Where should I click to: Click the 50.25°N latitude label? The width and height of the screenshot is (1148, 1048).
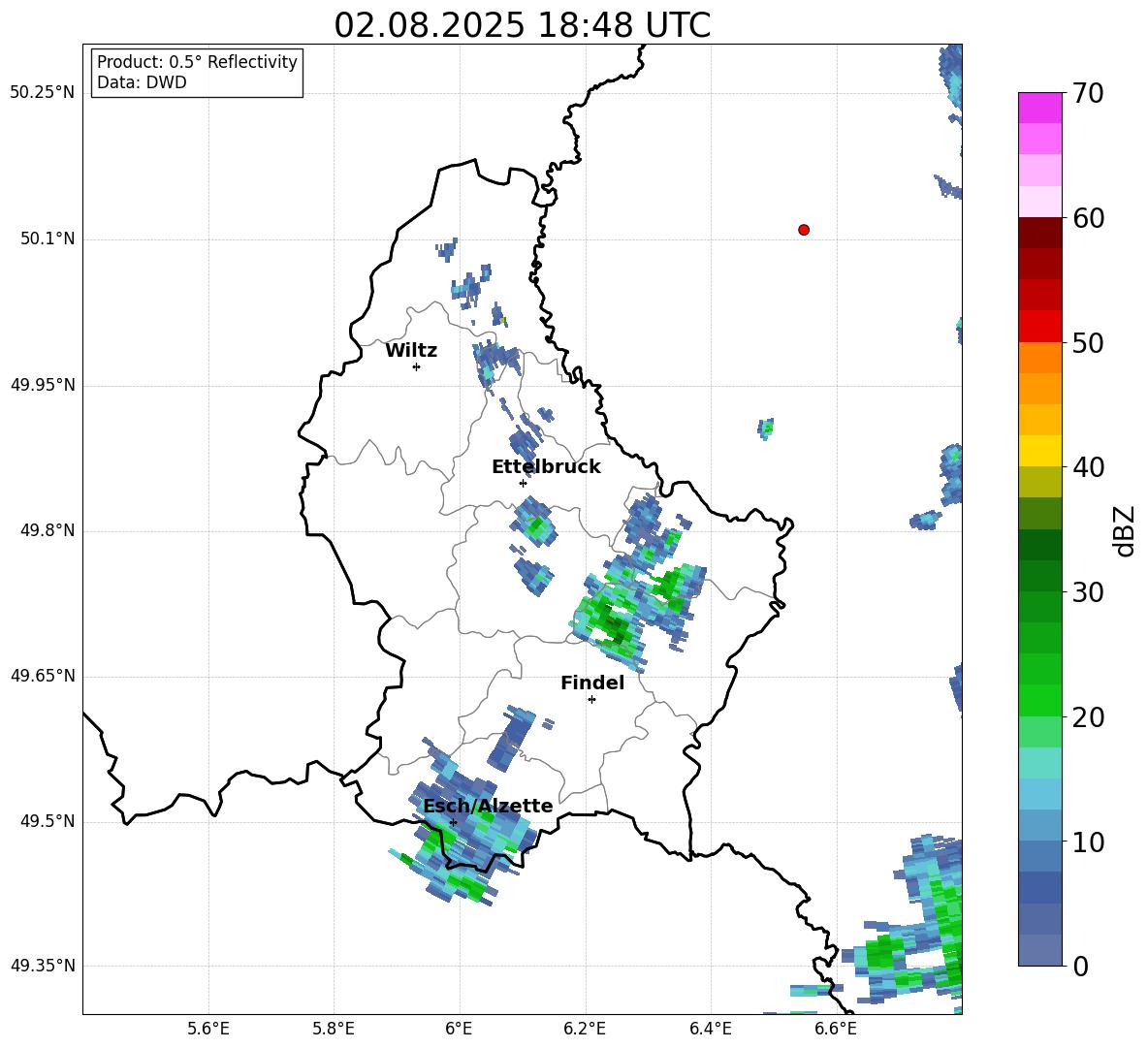(x=42, y=93)
